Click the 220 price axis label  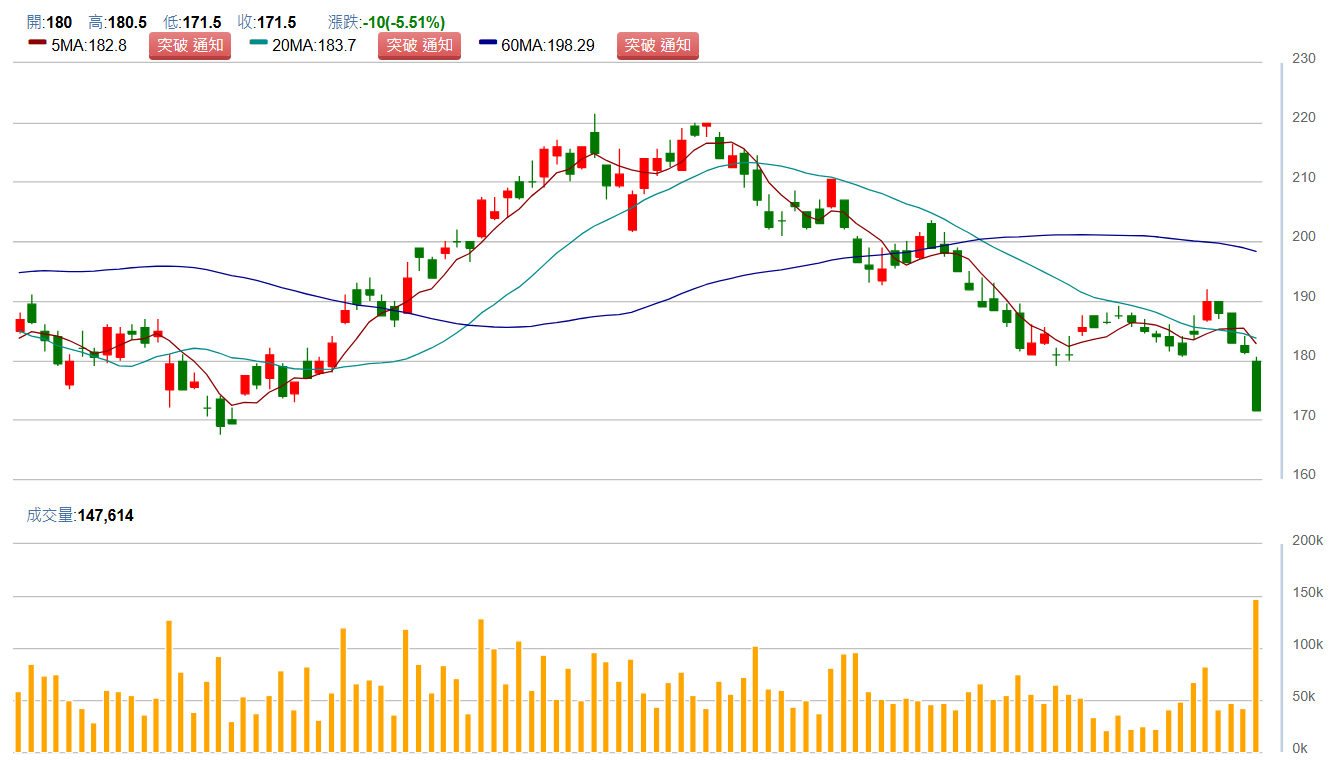coord(1304,118)
